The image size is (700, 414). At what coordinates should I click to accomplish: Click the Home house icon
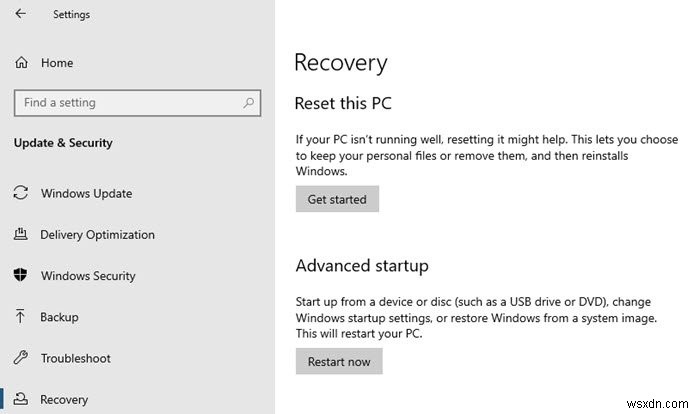[21, 63]
